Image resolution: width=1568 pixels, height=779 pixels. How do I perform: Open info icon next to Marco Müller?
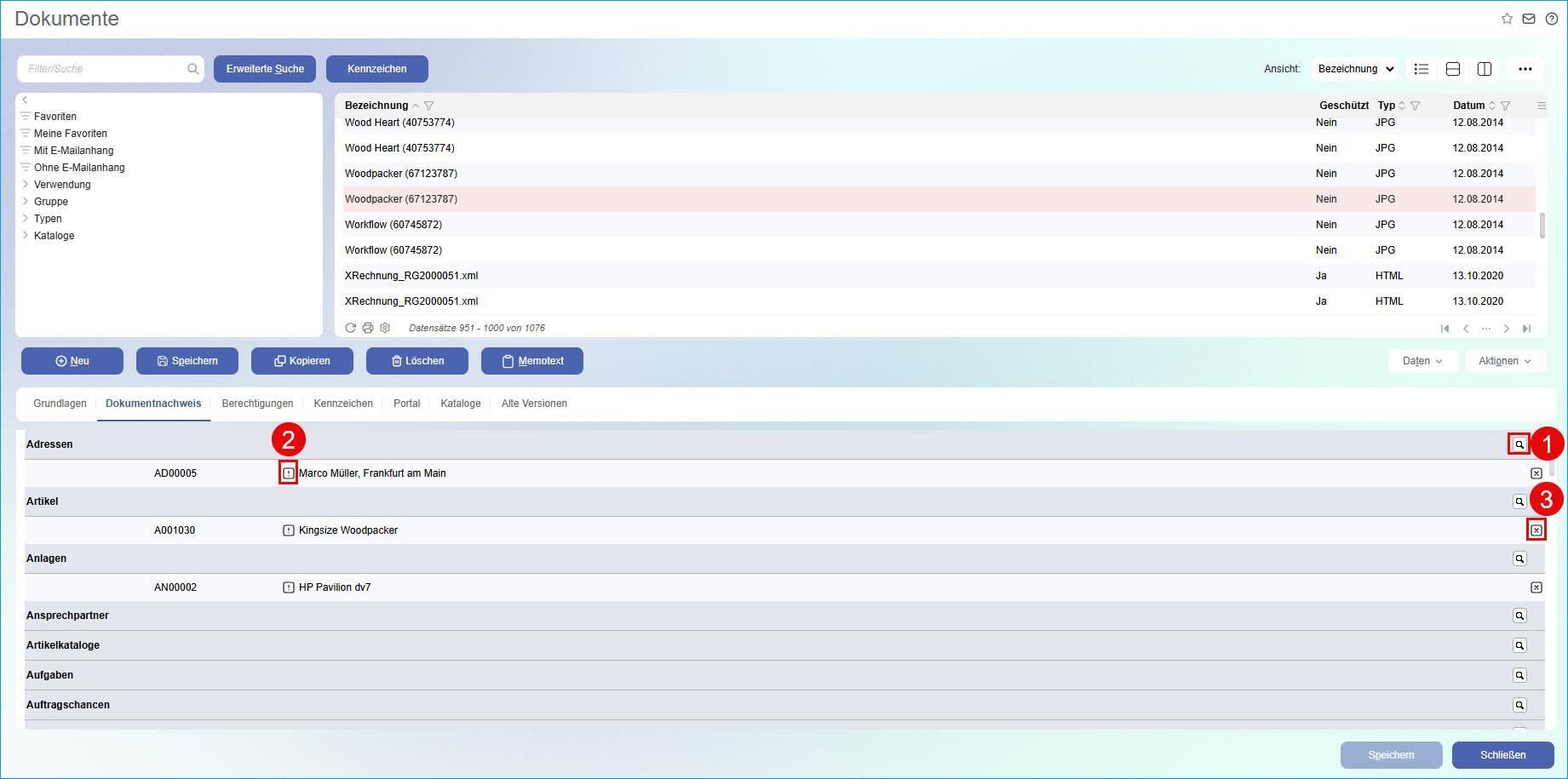(289, 473)
